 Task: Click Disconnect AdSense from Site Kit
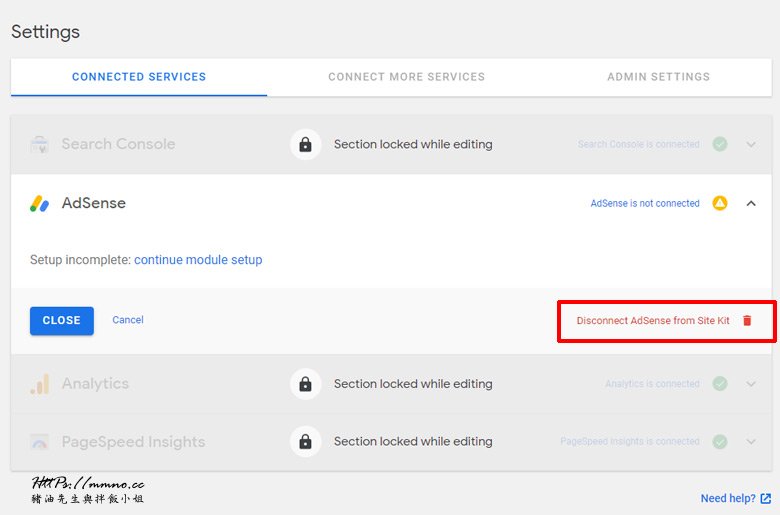[653, 321]
